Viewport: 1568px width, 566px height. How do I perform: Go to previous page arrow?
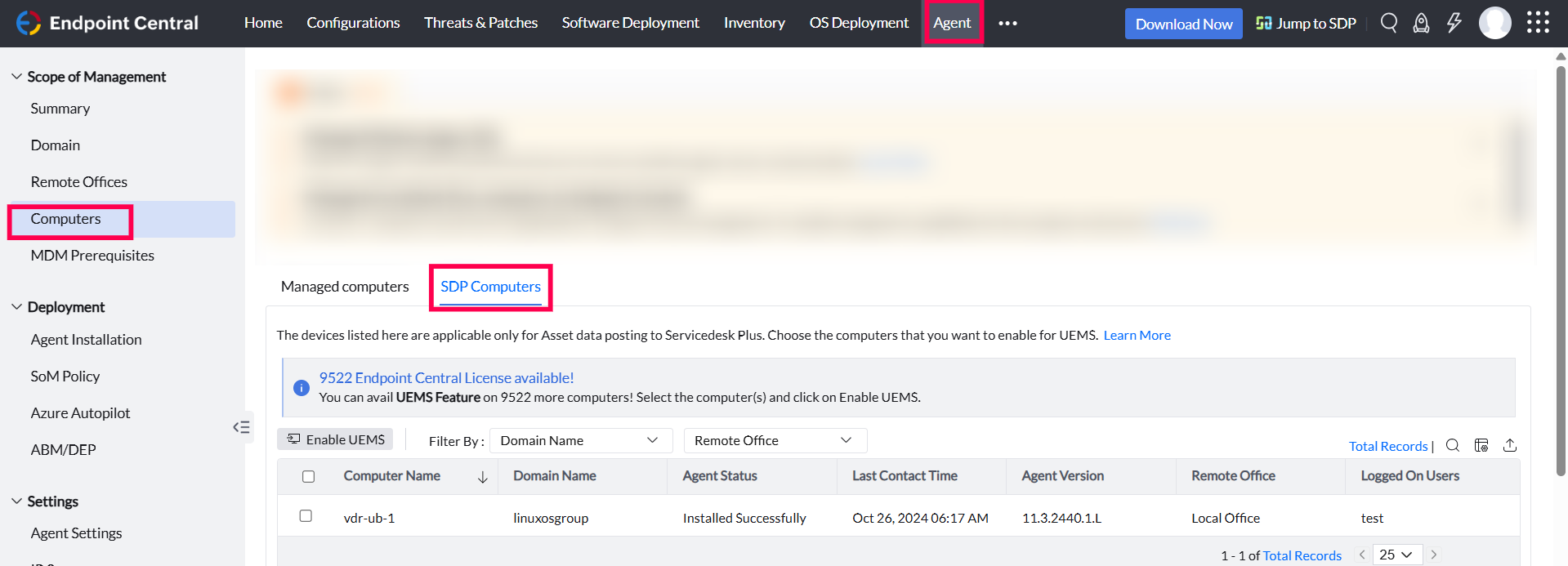(x=1362, y=555)
